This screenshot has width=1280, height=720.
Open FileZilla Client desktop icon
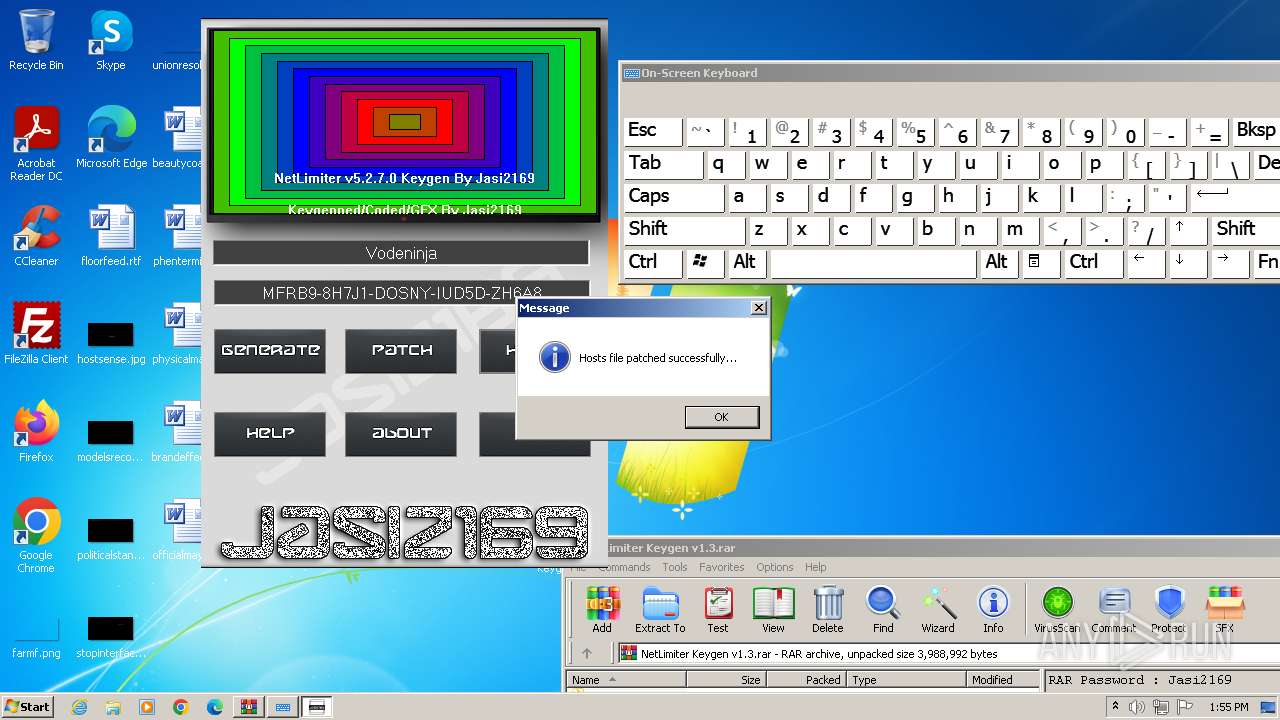(x=36, y=334)
